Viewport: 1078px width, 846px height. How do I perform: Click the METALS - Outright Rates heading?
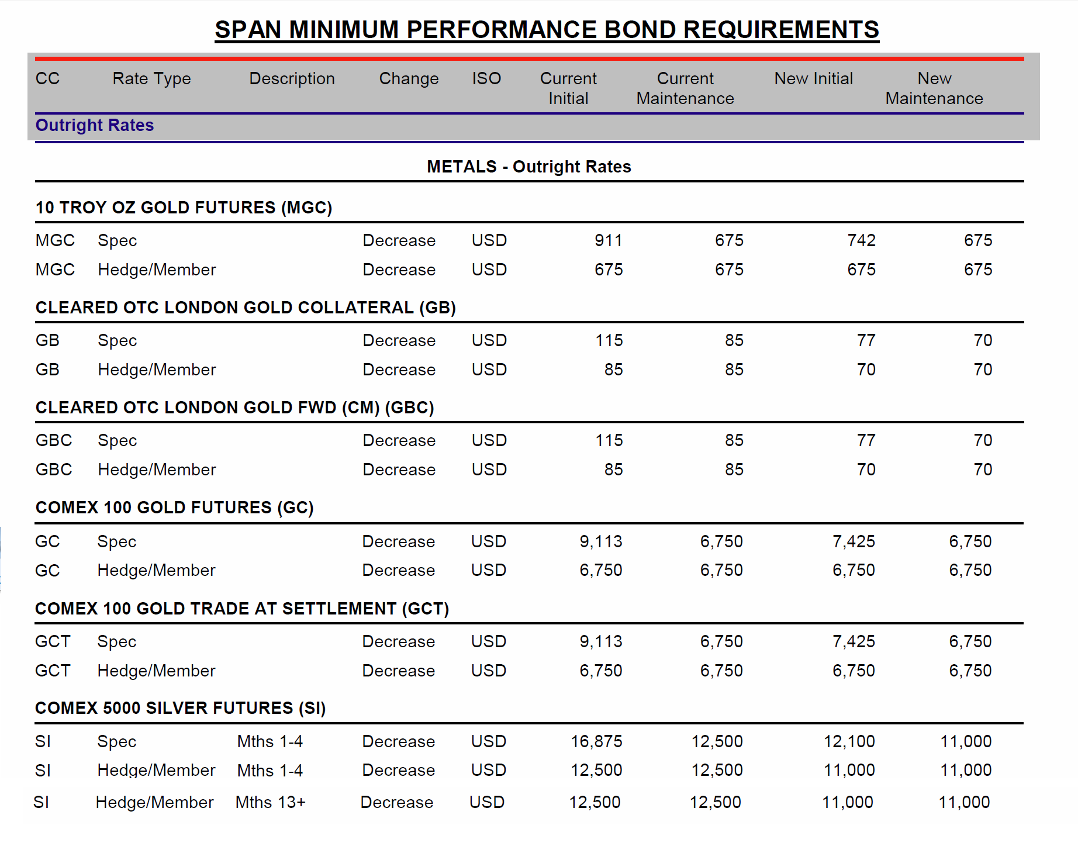[530, 166]
